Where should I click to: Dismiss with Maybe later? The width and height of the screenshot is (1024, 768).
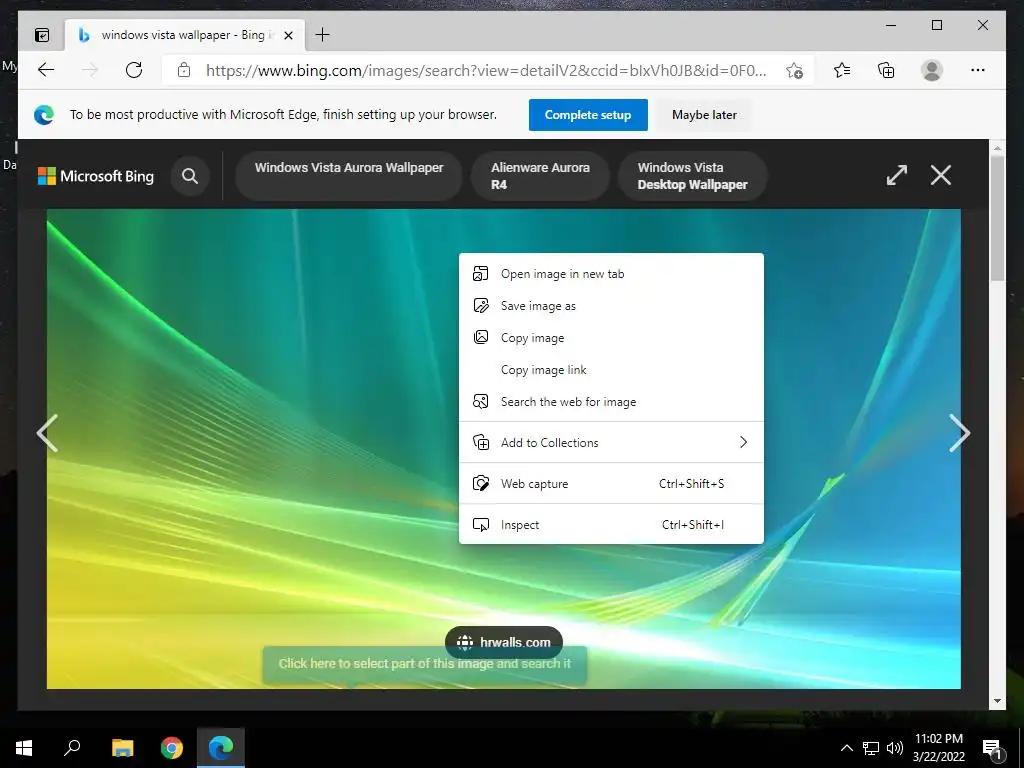704,115
